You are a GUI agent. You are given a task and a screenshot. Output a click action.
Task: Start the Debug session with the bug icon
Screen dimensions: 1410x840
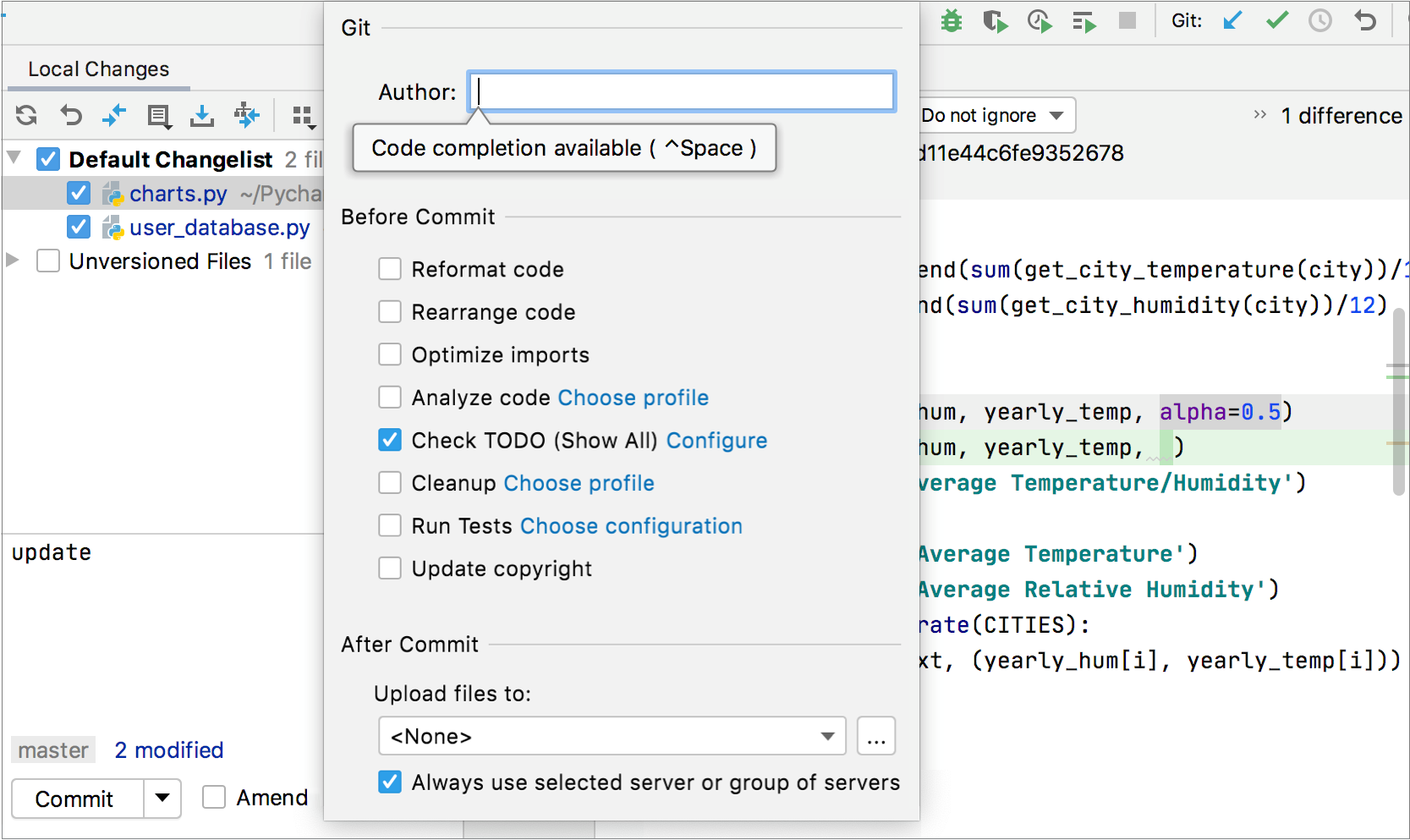[951, 21]
